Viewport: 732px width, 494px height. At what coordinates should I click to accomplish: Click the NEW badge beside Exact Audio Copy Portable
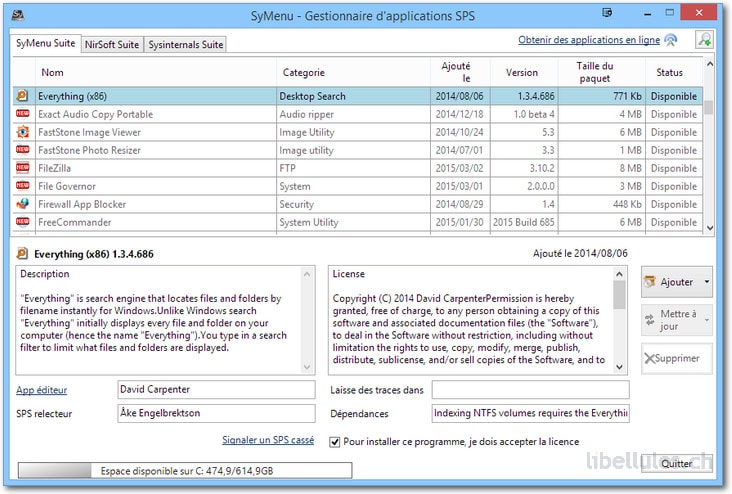22,113
